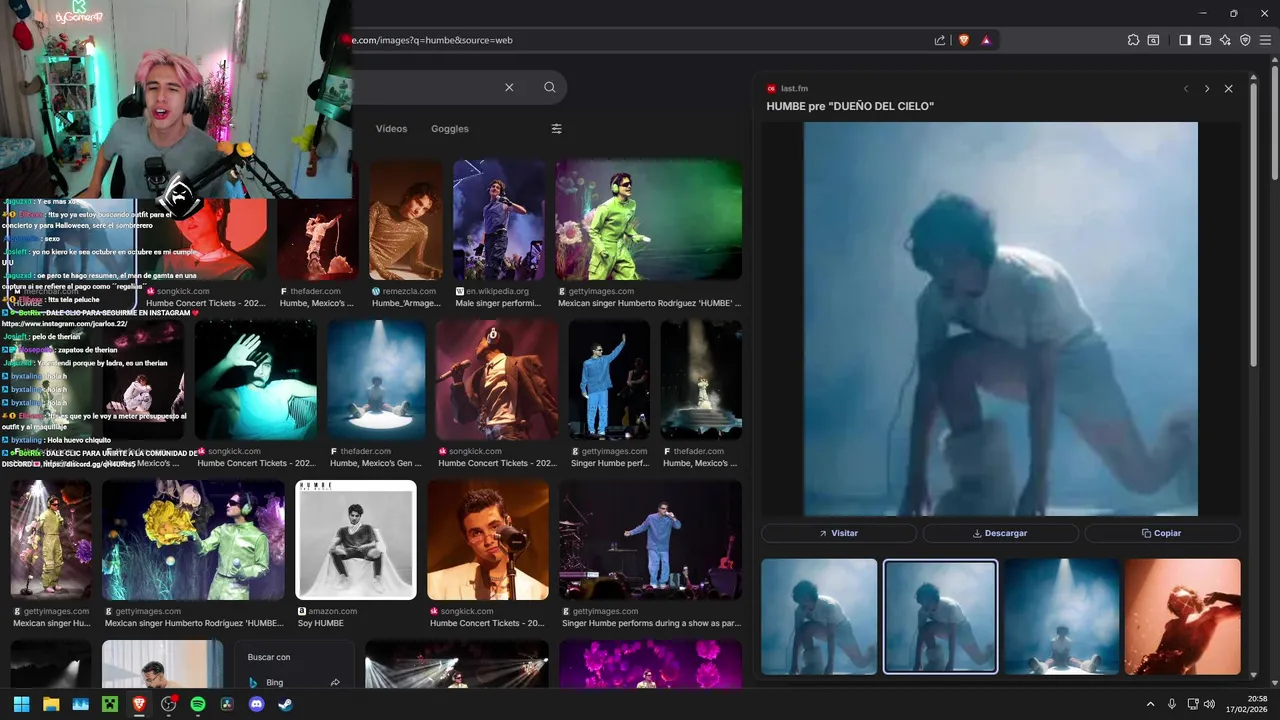Click the Instagram link in chat overlay
Viewport: 1280px width, 720px height.
tap(65, 324)
